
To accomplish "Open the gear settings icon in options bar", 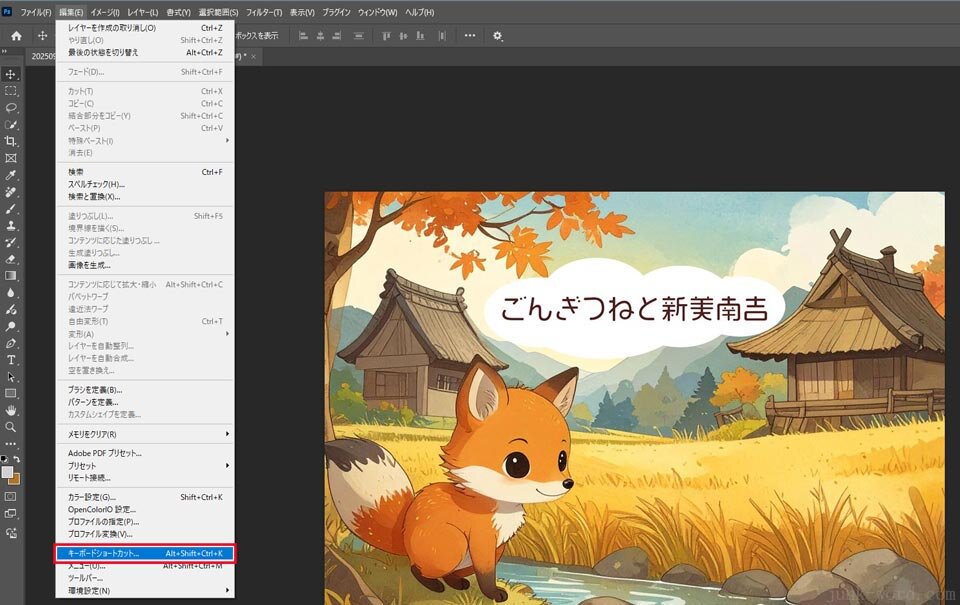I will coord(498,36).
